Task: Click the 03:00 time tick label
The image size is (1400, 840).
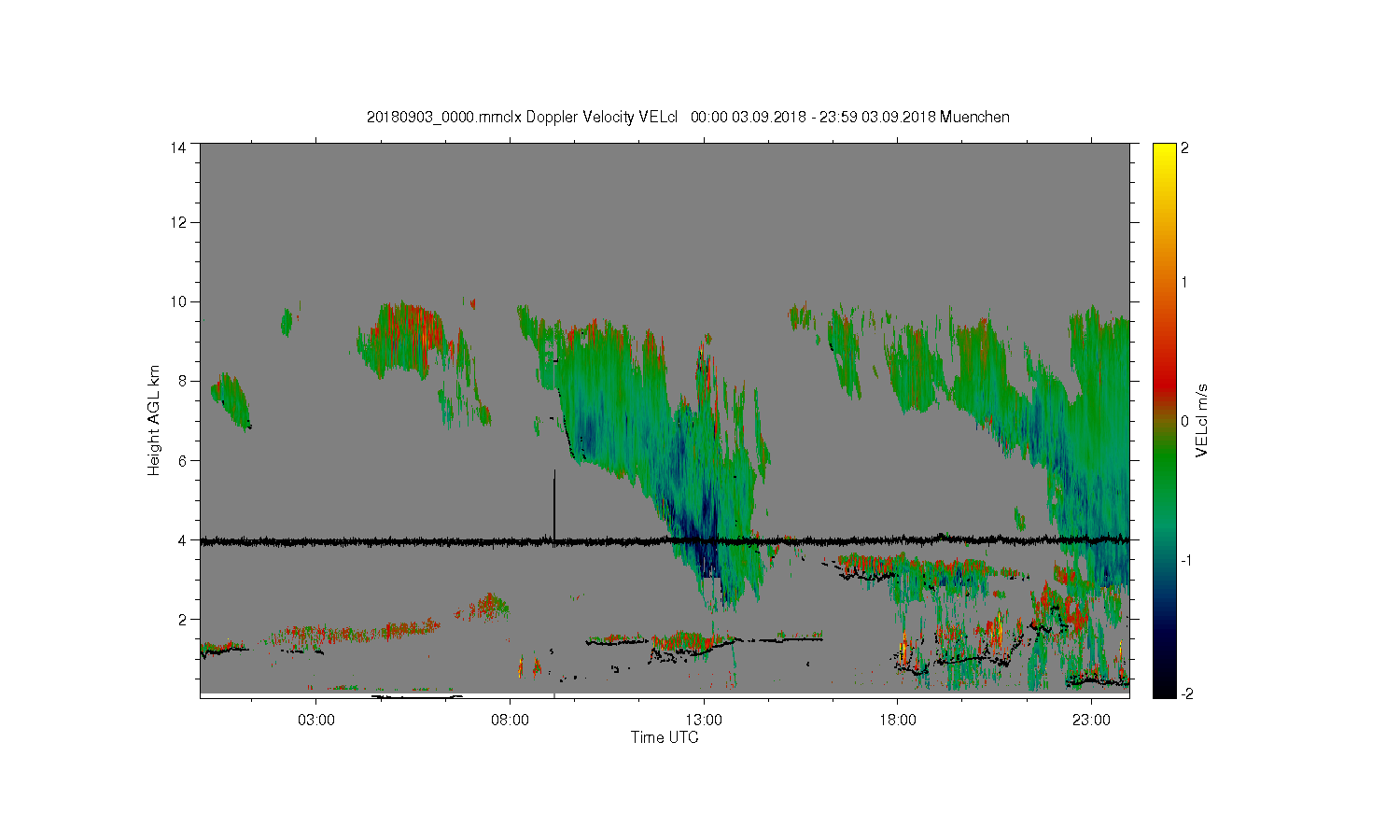Action: tap(316, 721)
